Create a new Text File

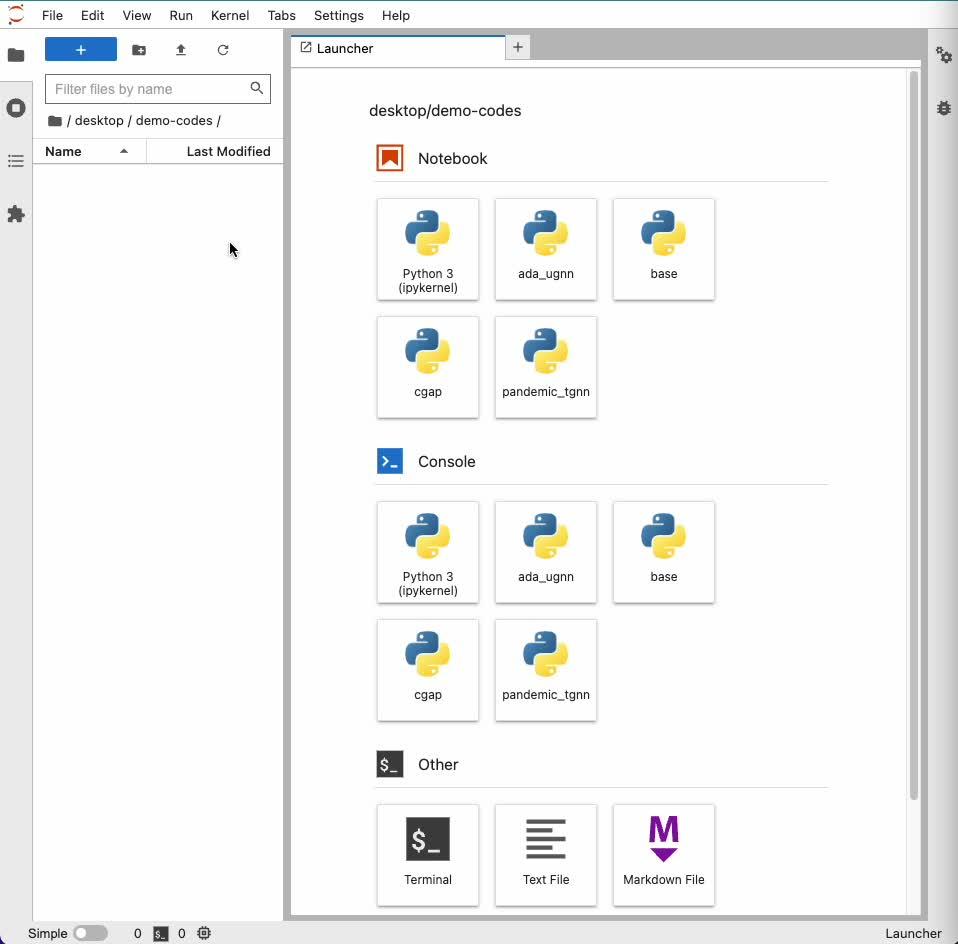(546, 855)
